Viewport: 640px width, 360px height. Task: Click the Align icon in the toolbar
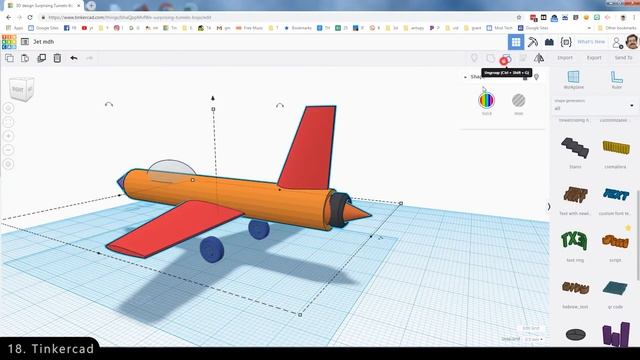[x=523, y=58]
